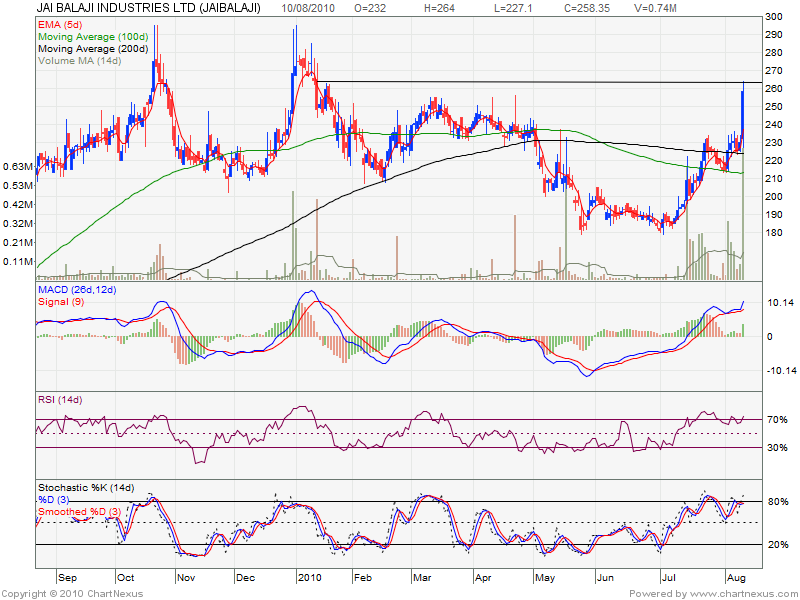800x600 pixels.
Task: Select the Sep label on the time axis
Action: pyautogui.click(x=69, y=578)
